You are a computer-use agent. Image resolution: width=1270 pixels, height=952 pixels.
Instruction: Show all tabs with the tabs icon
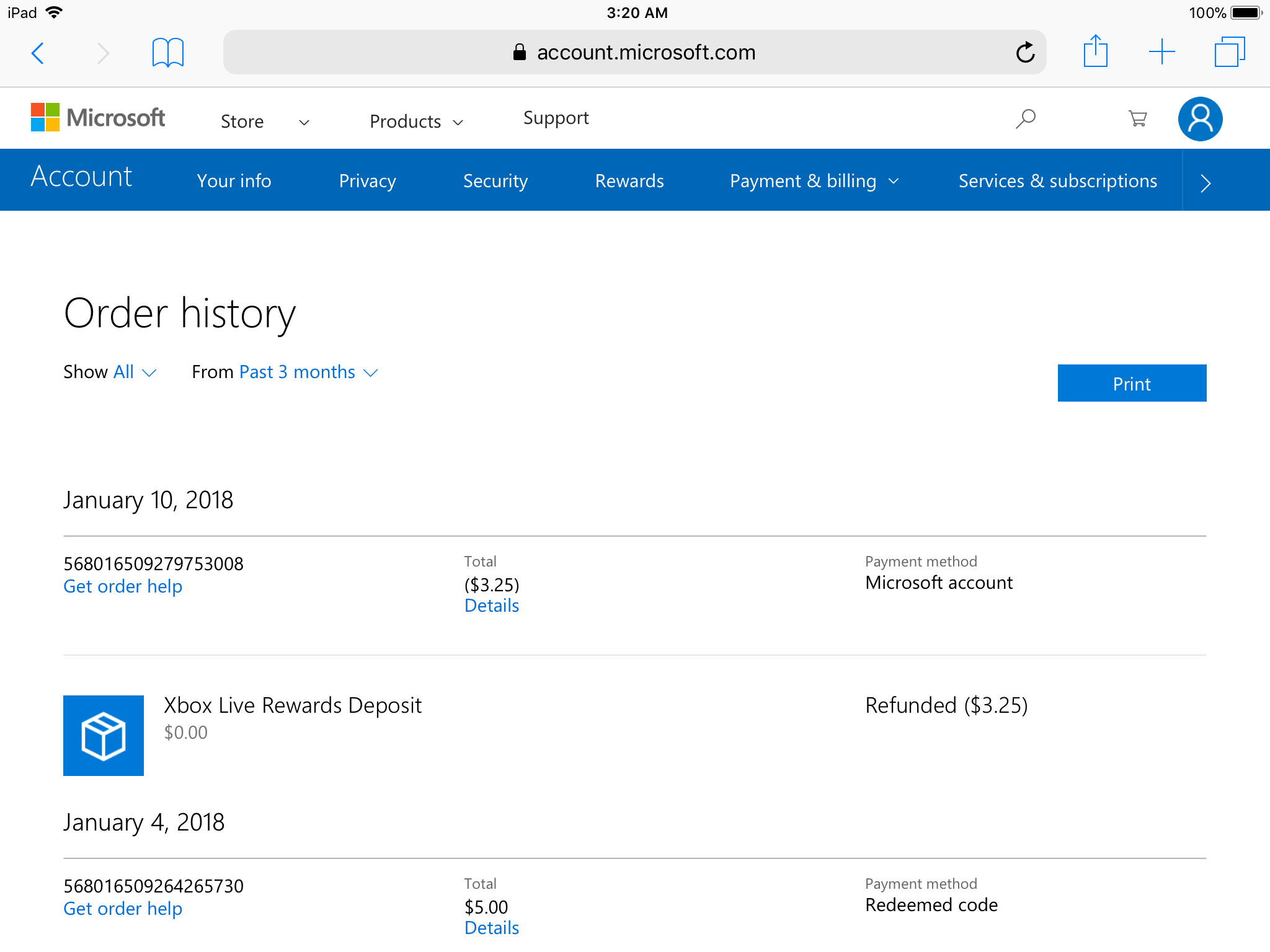(1229, 52)
